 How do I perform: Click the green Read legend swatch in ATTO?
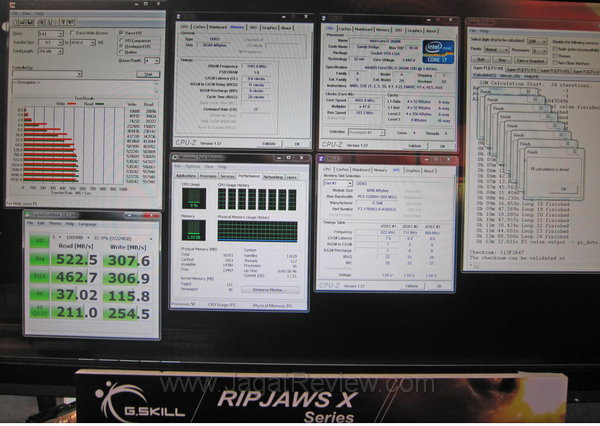(x=99, y=103)
